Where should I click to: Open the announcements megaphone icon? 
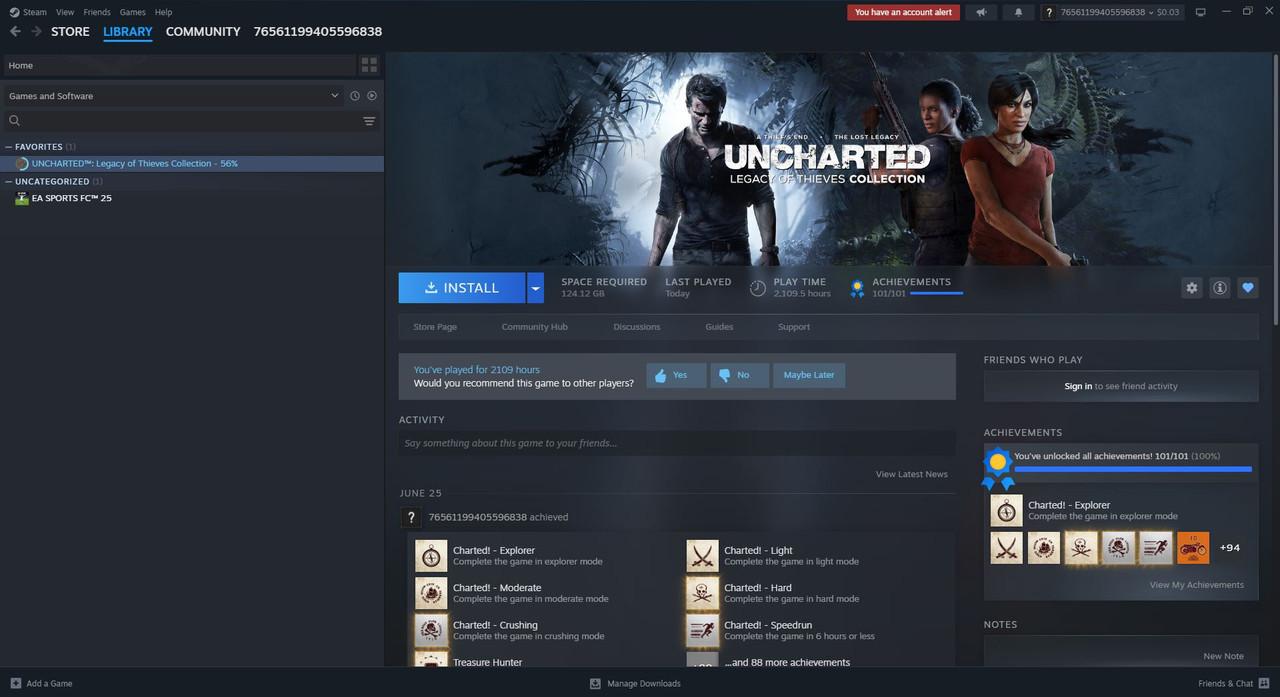click(x=981, y=12)
